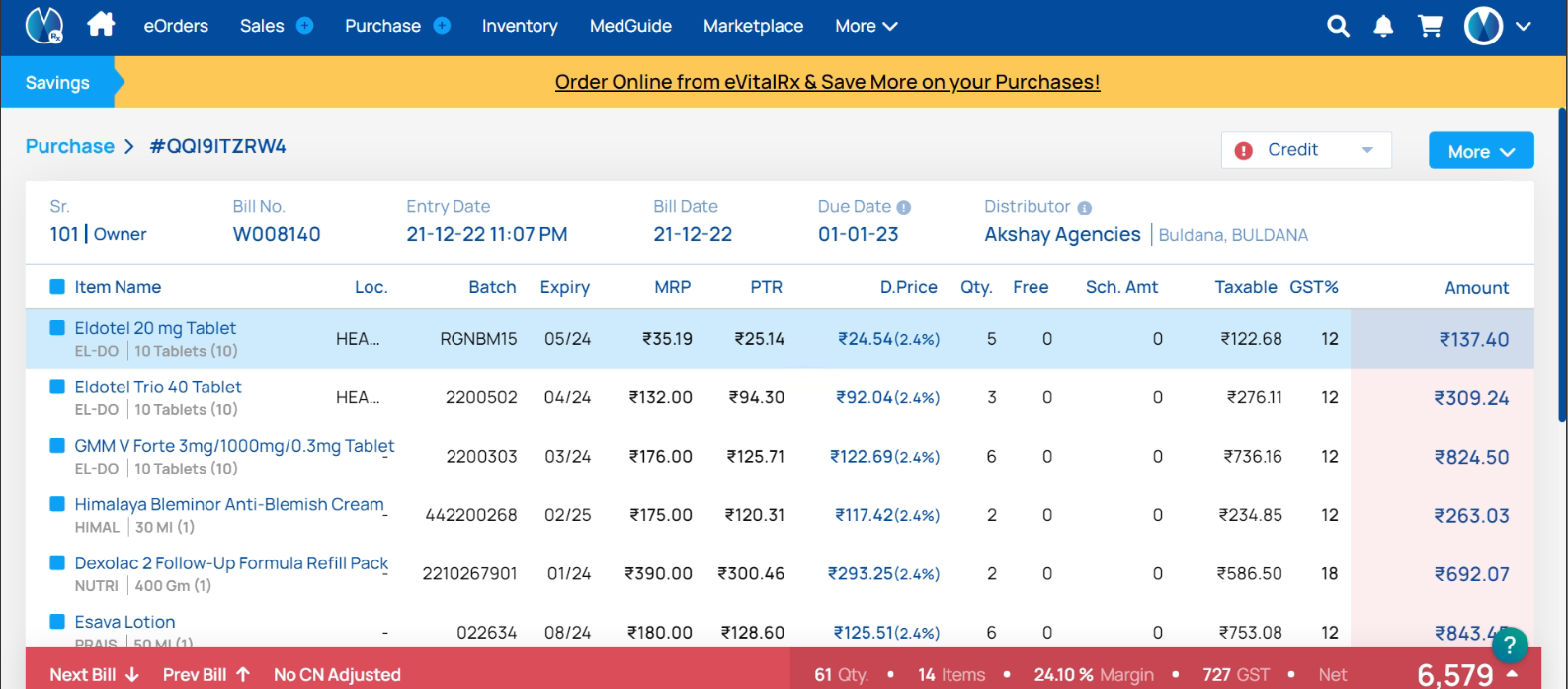Go back to Purchase breadcrumb
This screenshot has height=689, width=1568.
coord(70,146)
